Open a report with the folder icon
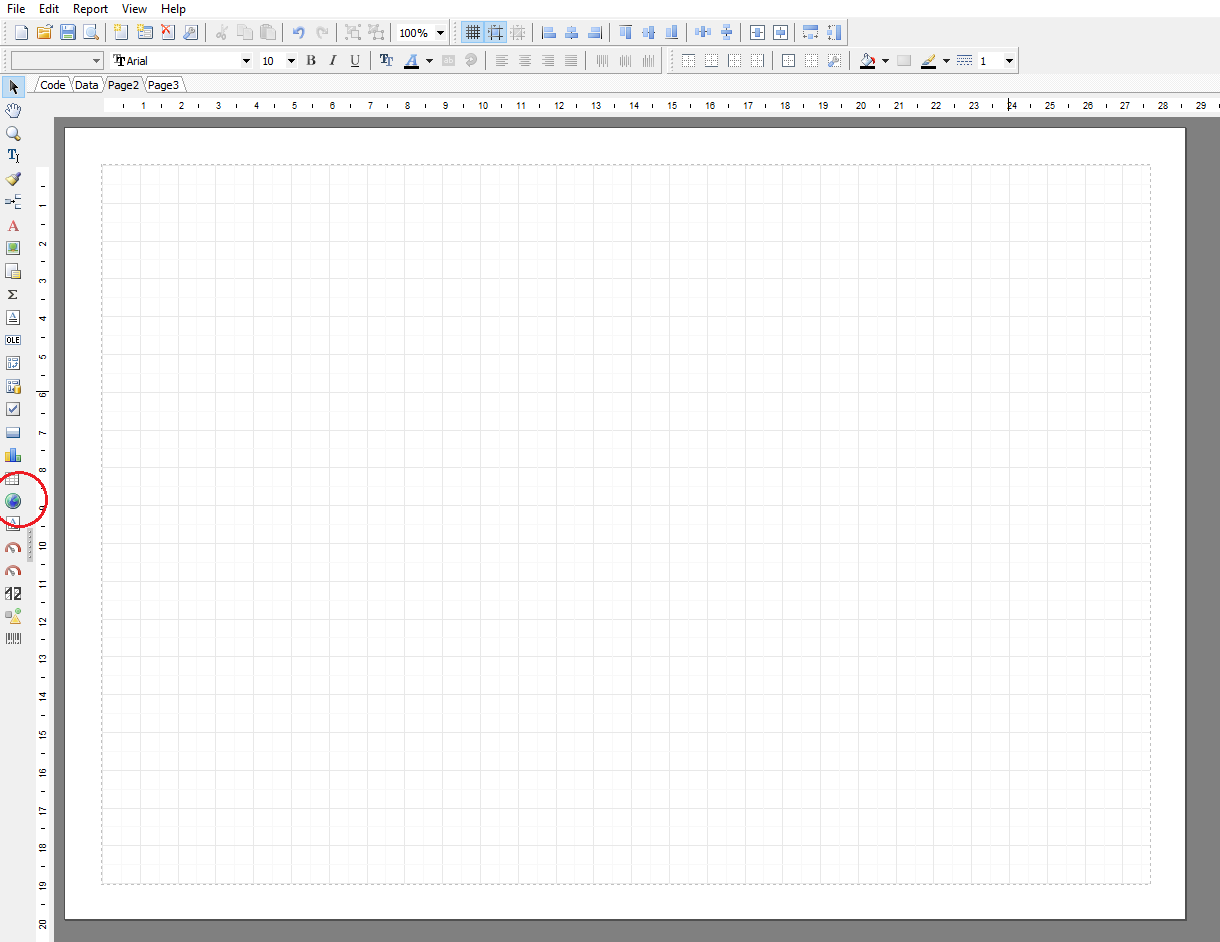 click(x=43, y=32)
